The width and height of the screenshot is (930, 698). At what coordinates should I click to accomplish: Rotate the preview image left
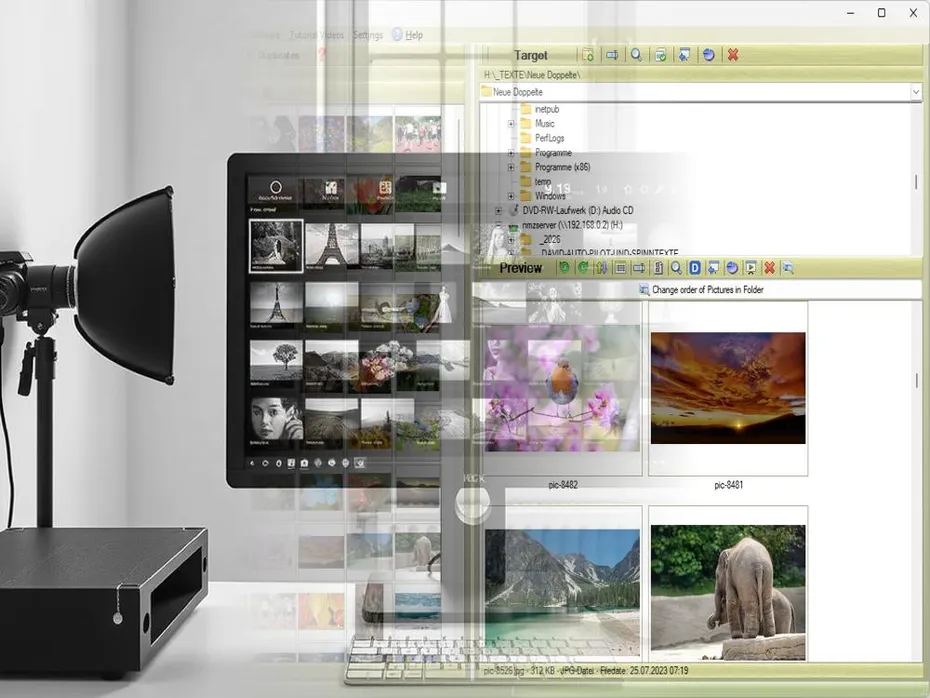(x=566, y=266)
